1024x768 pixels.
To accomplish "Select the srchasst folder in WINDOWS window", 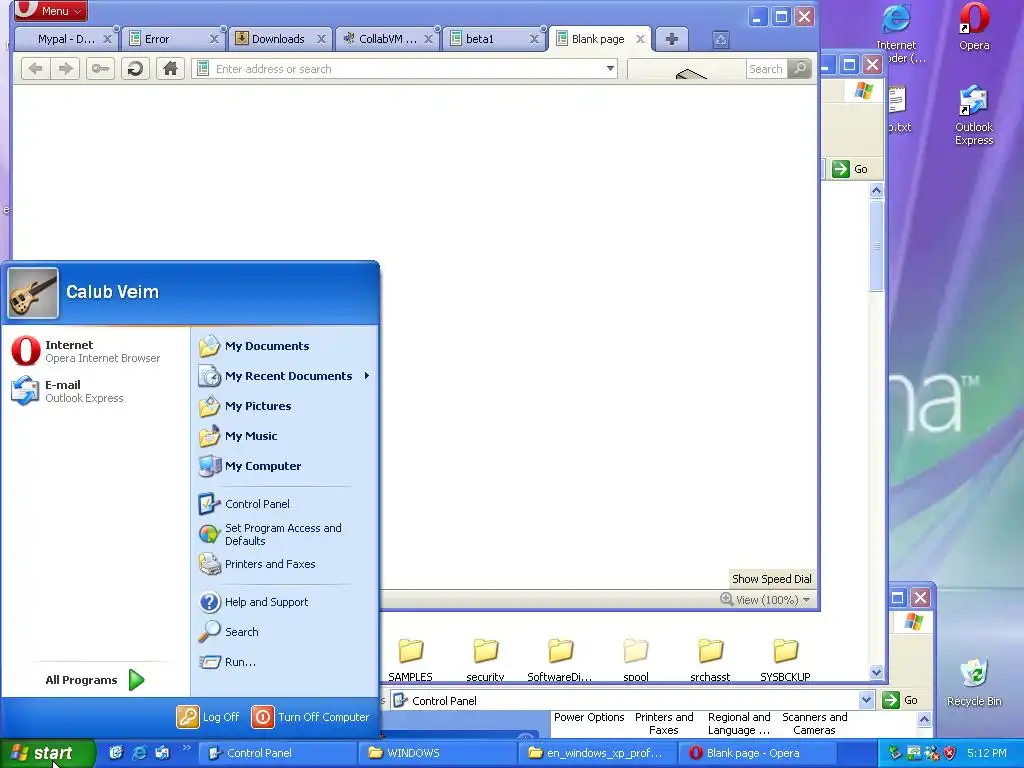I will [710, 660].
